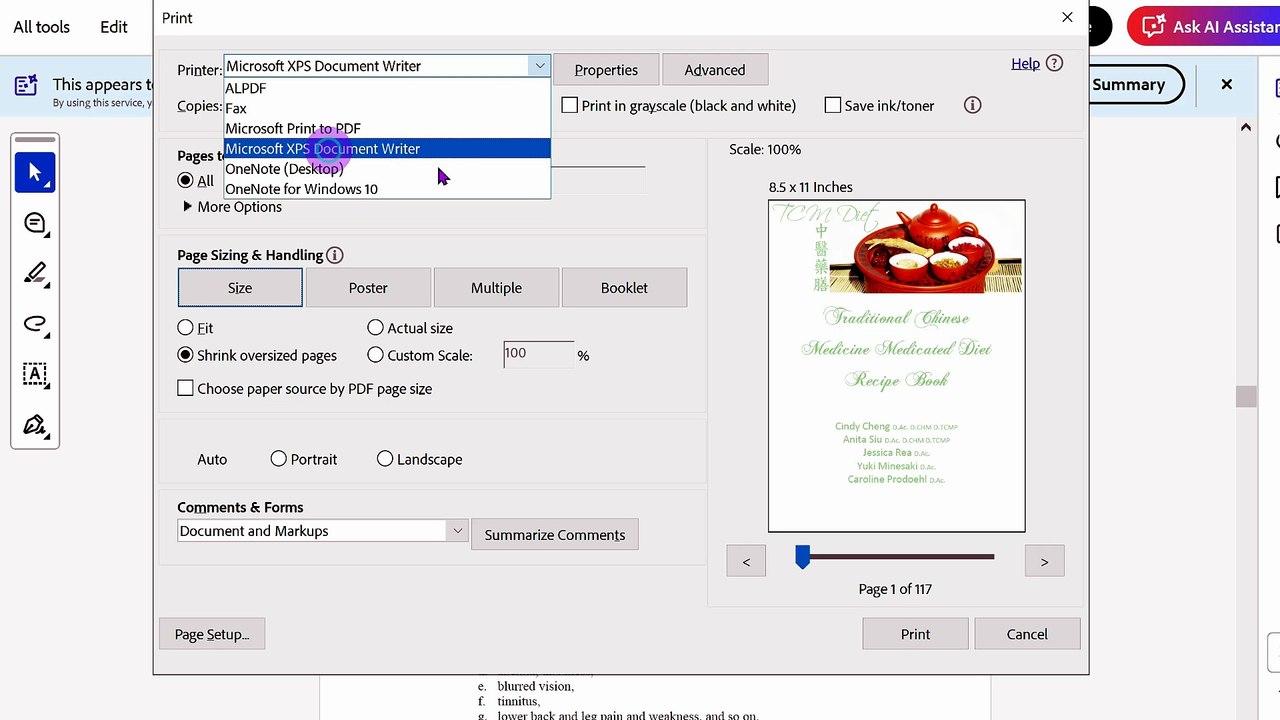Choose Microsoft XPS Document Writer in list
Image resolution: width=1280 pixels, height=720 pixels.
387,148
